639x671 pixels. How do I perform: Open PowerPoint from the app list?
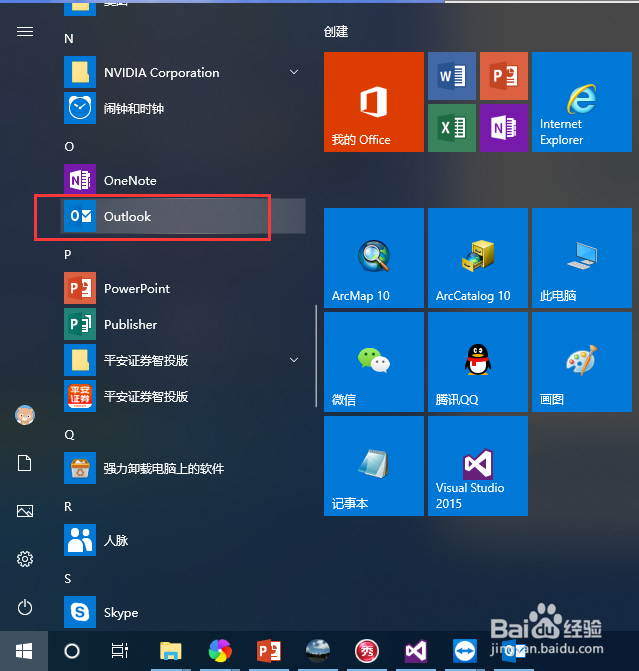pyautogui.click(x=184, y=288)
